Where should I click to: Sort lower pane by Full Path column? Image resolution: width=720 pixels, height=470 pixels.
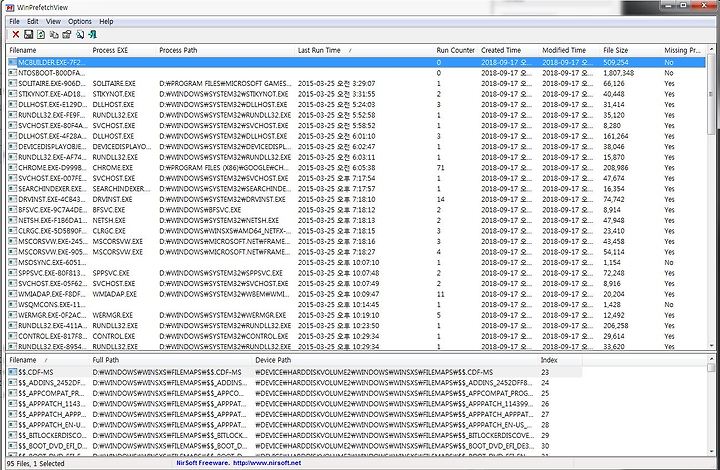(171, 360)
